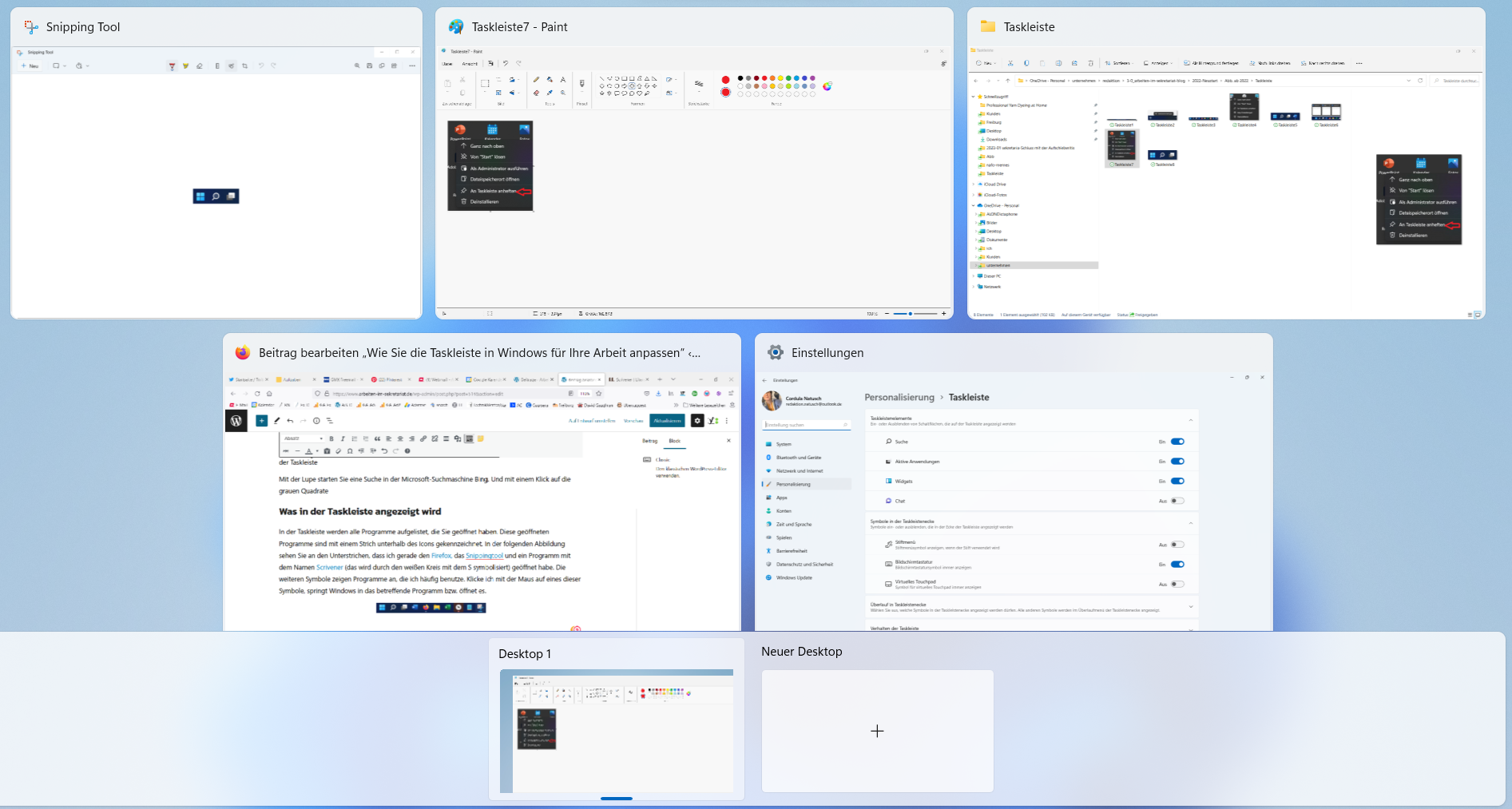The height and width of the screenshot is (809, 1512).
Task: Click the Personalisierung breadcrumb in Einstellungen
Action: (899, 397)
